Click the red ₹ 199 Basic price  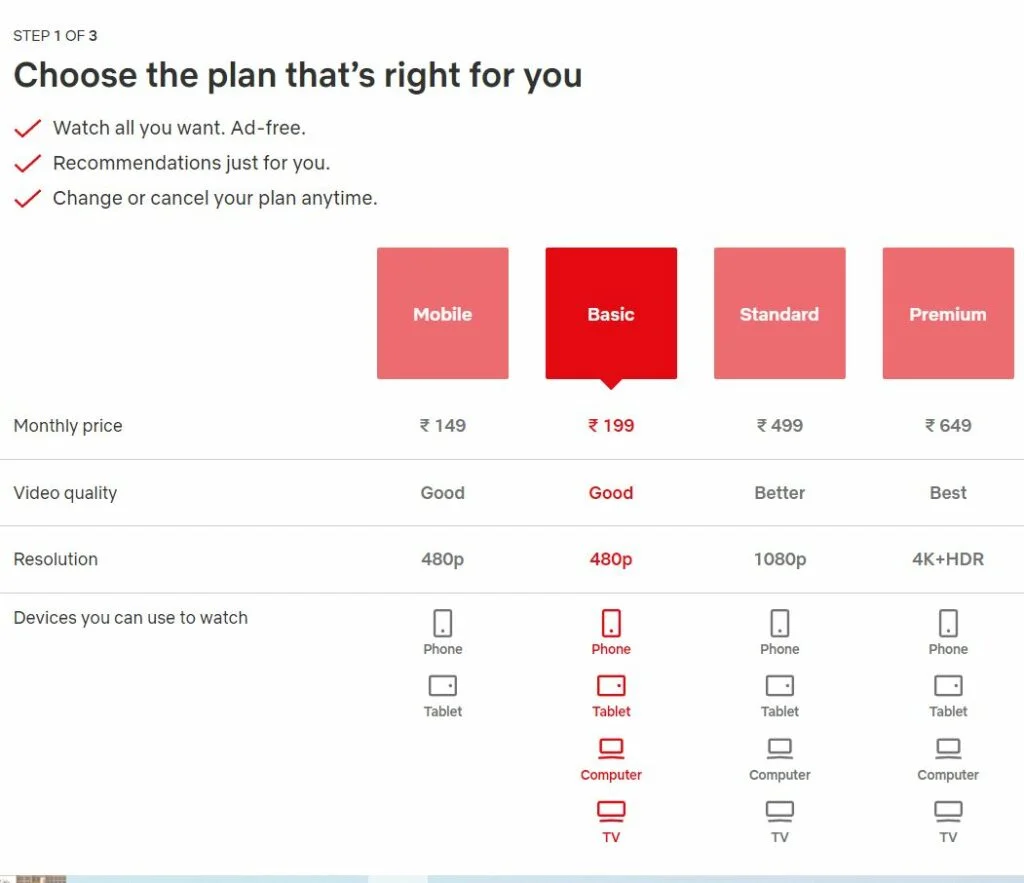pos(611,425)
